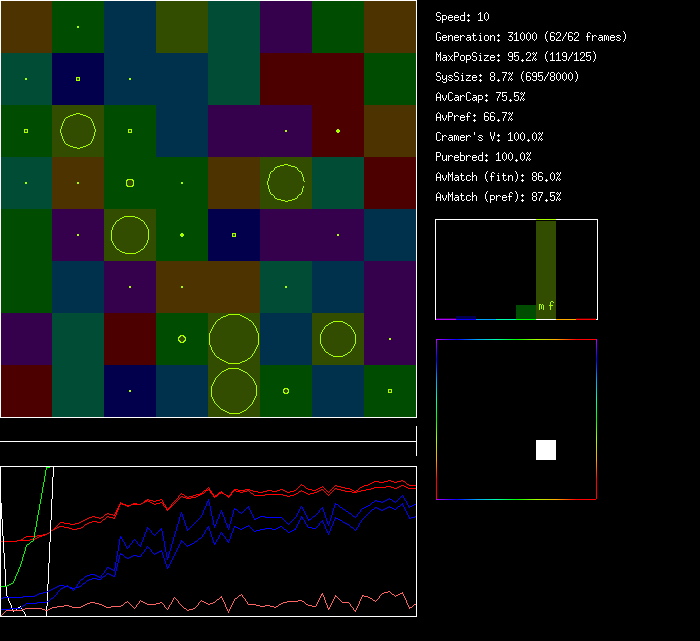Click the circle in the fifth grid row
The height and width of the screenshot is (641, 700).
130,235
